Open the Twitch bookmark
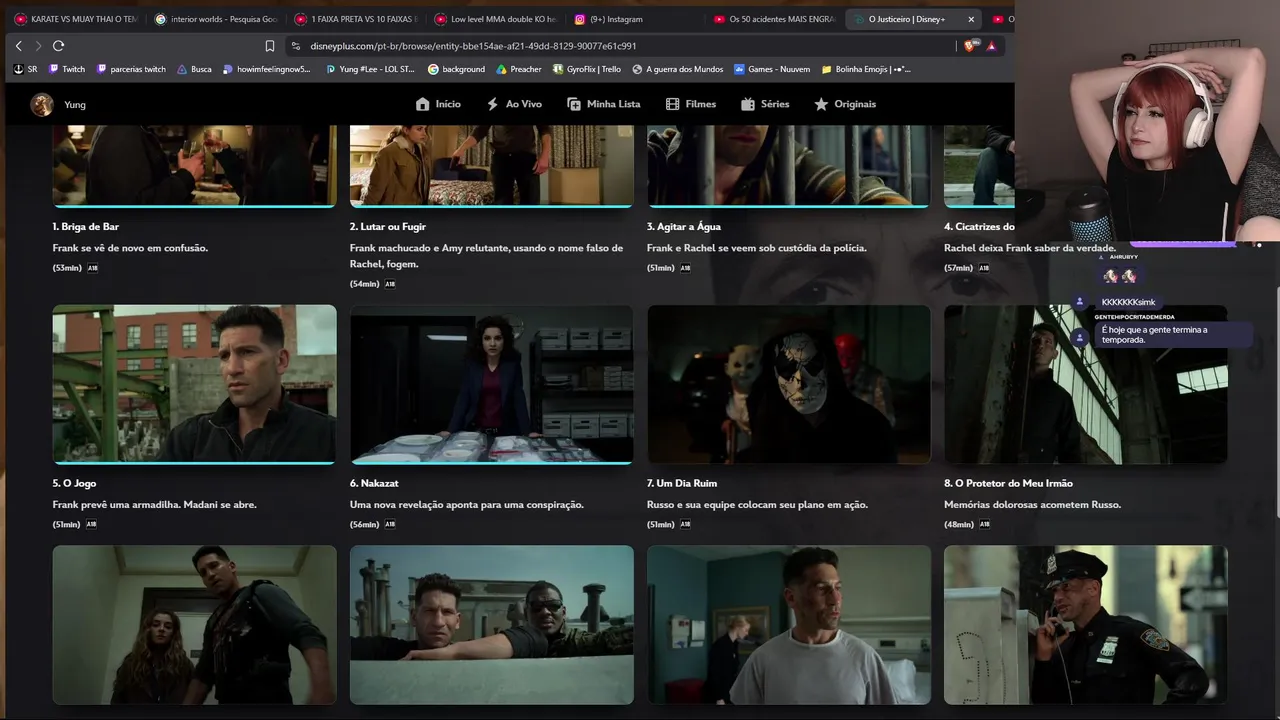 pyautogui.click(x=65, y=69)
